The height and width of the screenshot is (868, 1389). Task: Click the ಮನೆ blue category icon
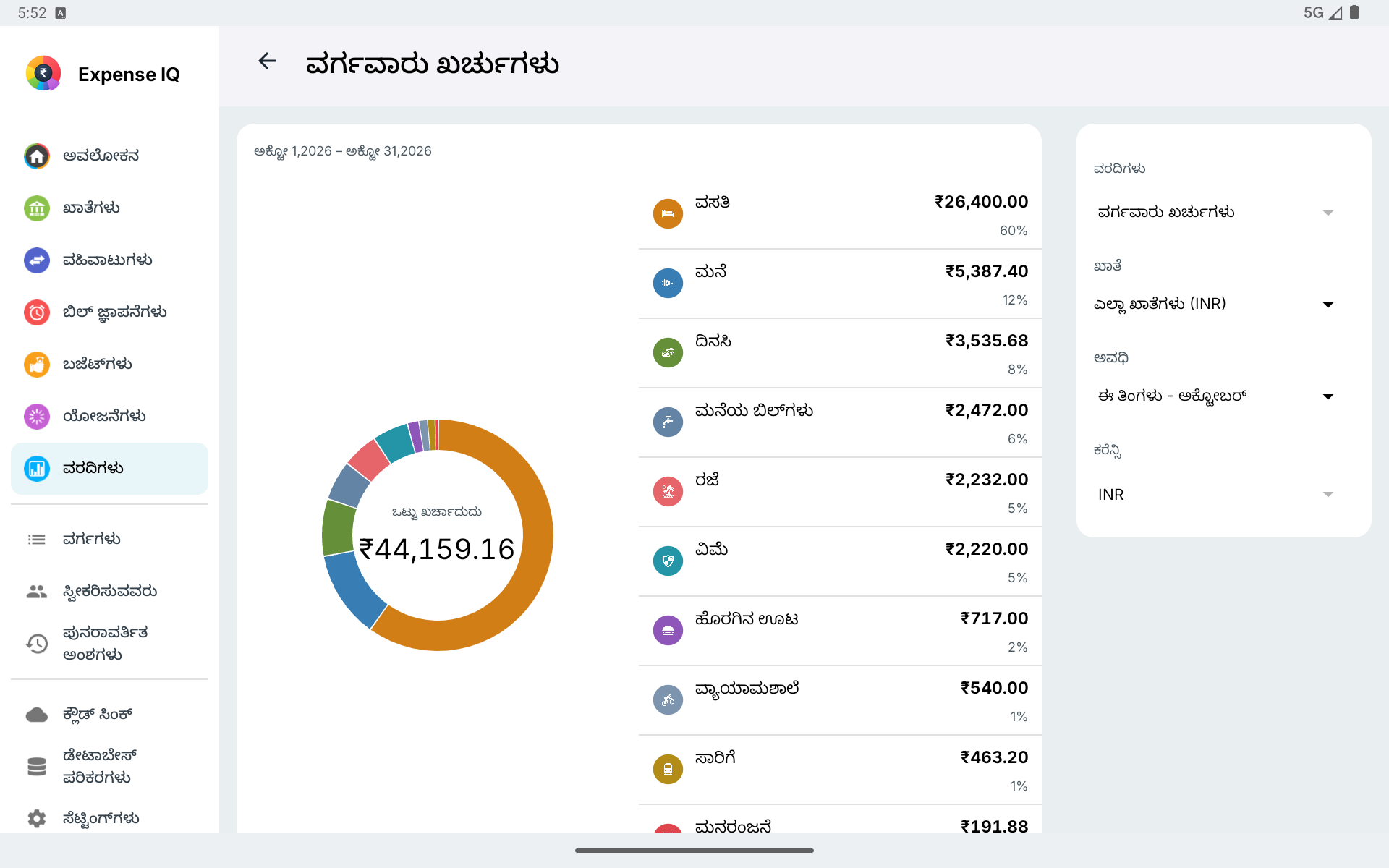pyautogui.click(x=668, y=284)
